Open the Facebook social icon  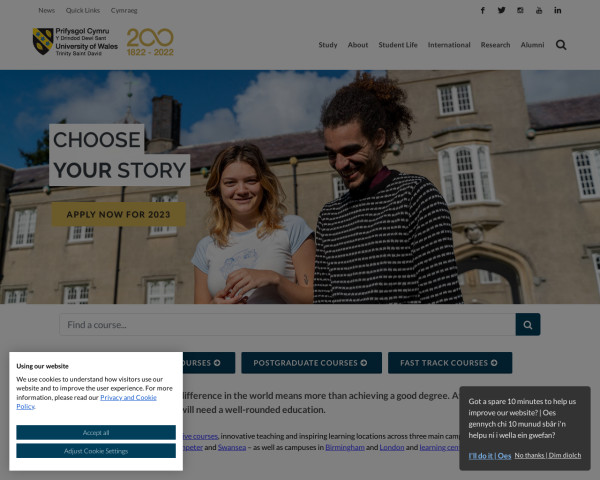tap(483, 10)
